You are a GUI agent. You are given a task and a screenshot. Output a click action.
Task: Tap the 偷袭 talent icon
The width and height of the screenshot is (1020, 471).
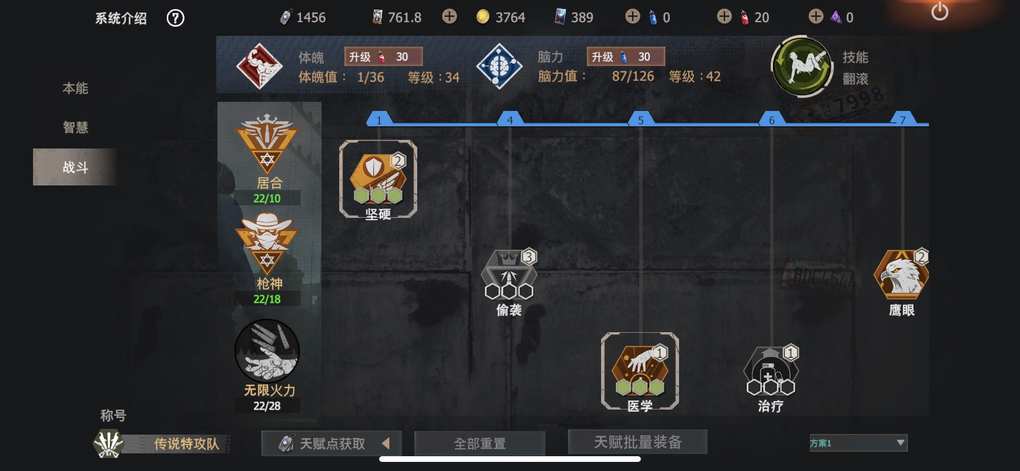[509, 274]
